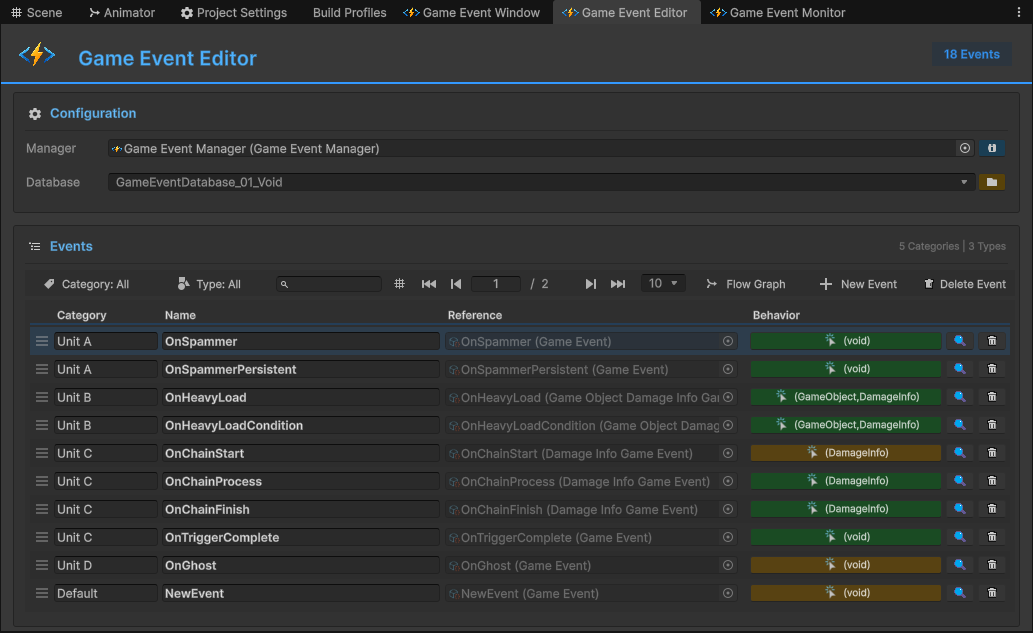
Task: Jump to first page with skip-back icon
Action: [x=429, y=283]
